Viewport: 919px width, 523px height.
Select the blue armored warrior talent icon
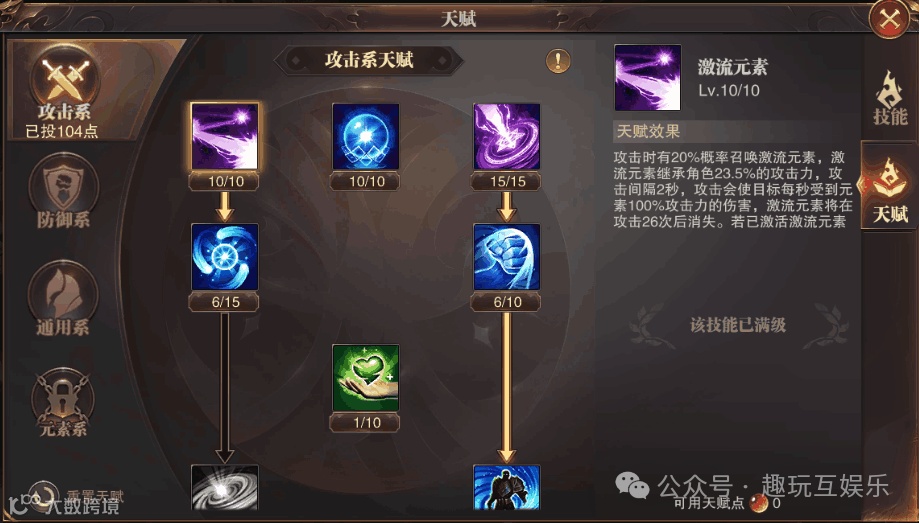click(506, 487)
